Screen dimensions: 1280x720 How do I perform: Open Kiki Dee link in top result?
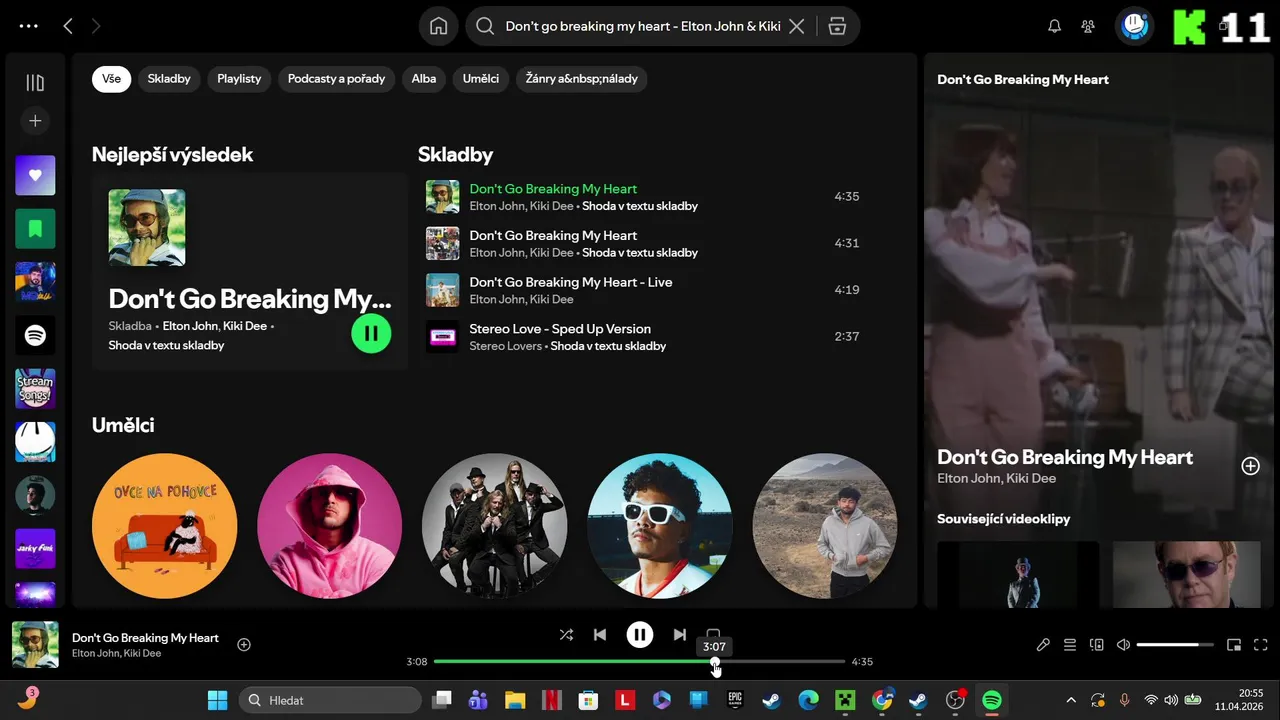(x=245, y=326)
